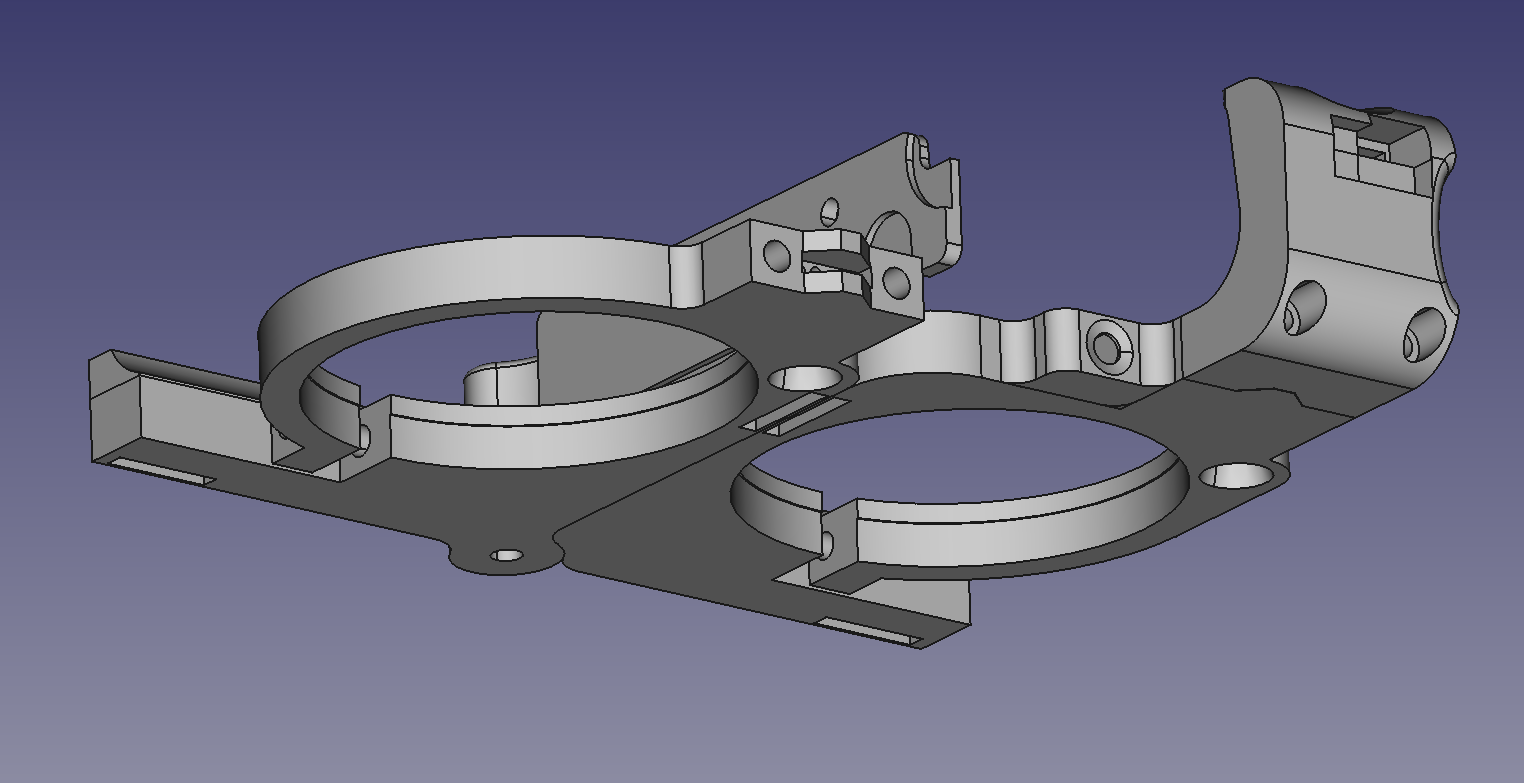Select the round hole between the two rings
This screenshot has height=783, width=1524.
point(806,379)
